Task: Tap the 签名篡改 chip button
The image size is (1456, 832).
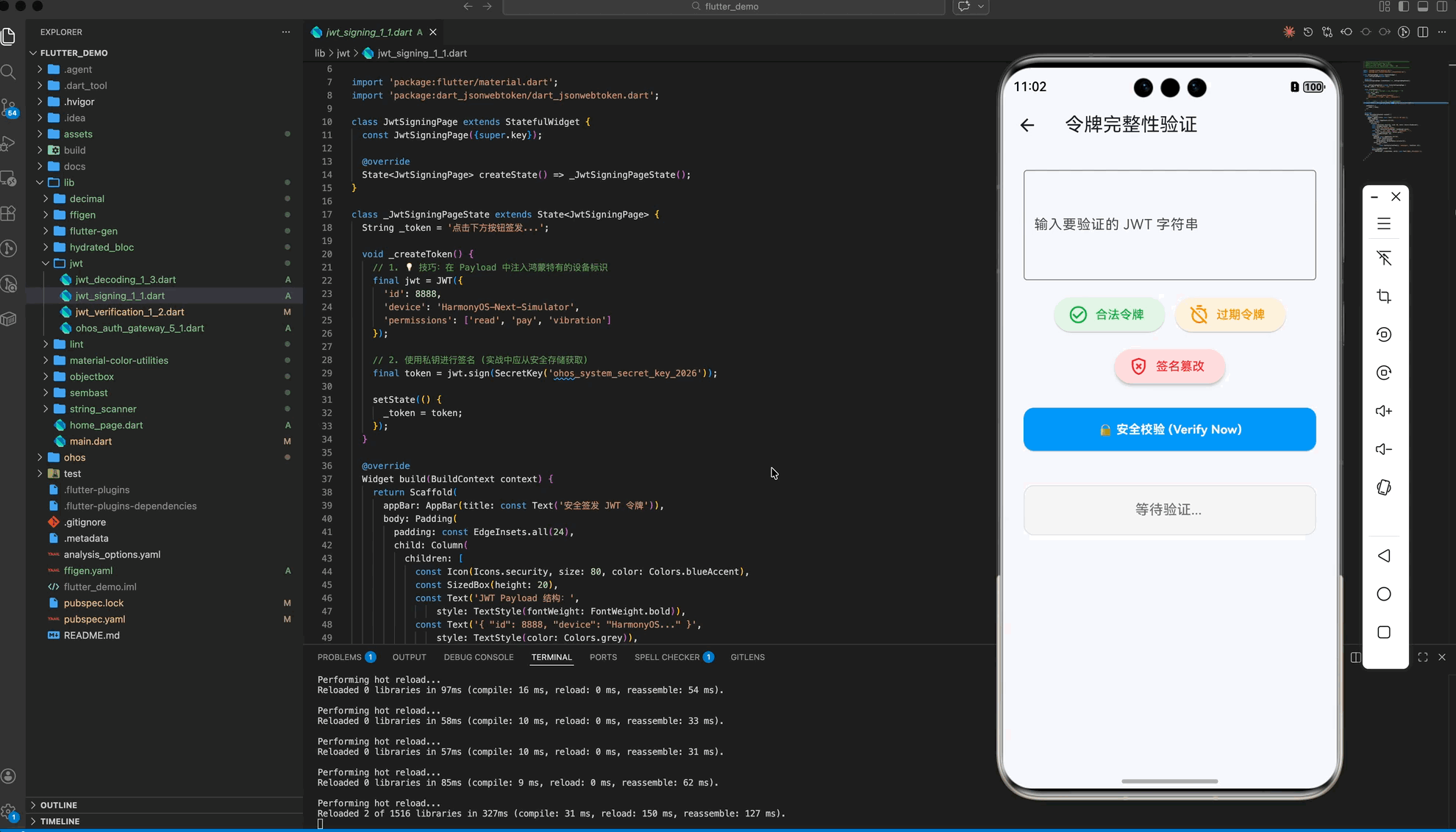Action: (x=1169, y=366)
